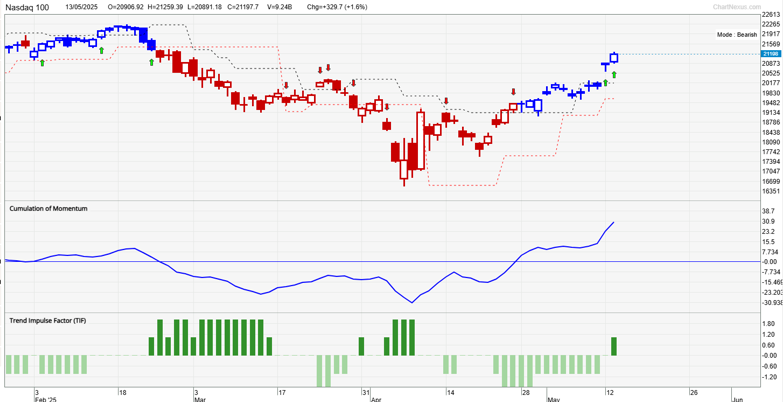Click the 20177 price axis label
The width and height of the screenshot is (783, 402).
click(x=771, y=83)
